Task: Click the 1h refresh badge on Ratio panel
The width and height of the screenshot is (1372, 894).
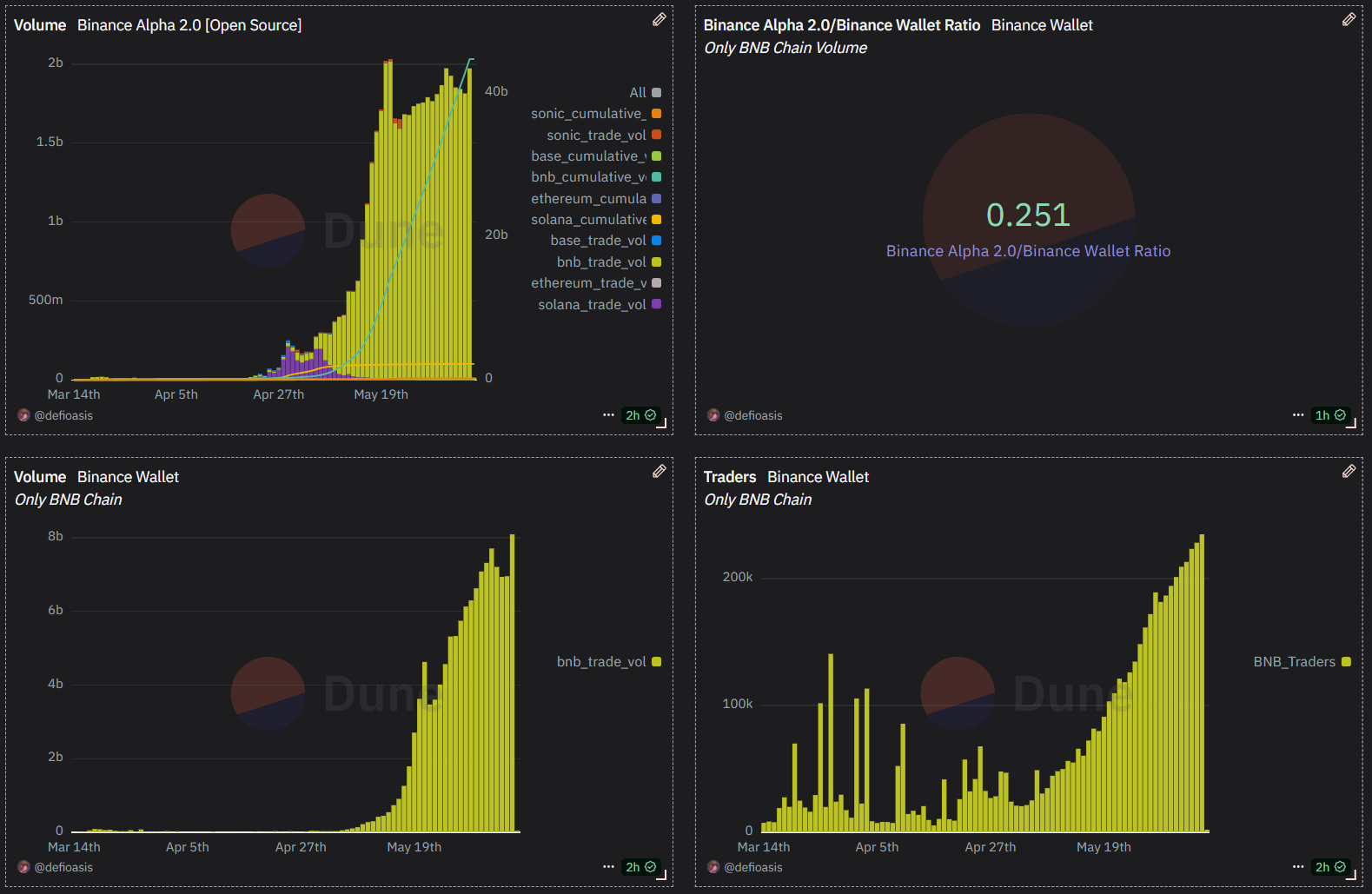Action: (1329, 415)
